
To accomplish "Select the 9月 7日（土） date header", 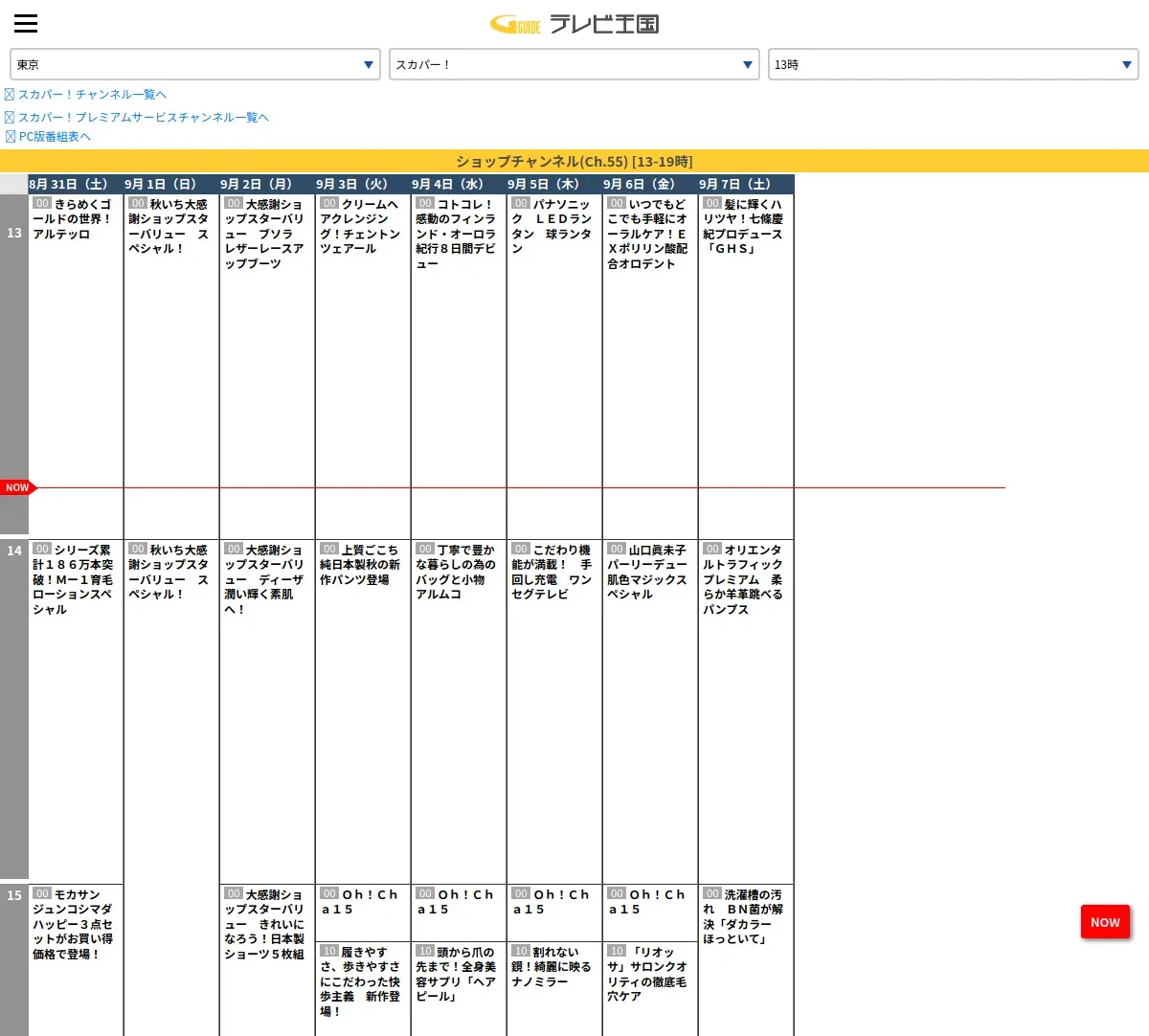I will tap(746, 184).
